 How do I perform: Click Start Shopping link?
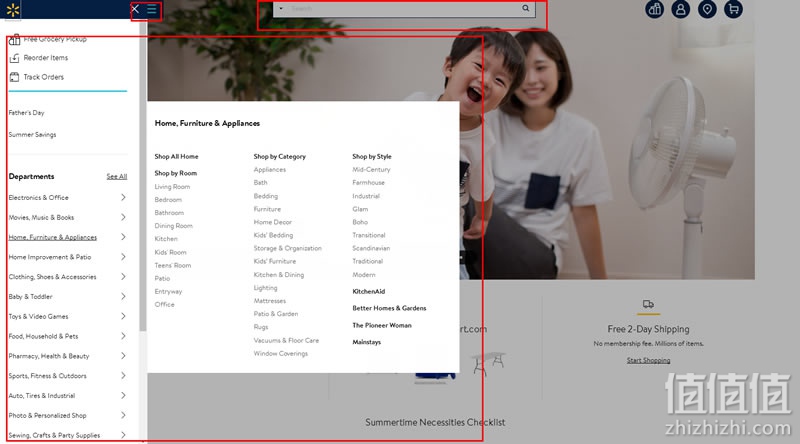[x=648, y=360]
